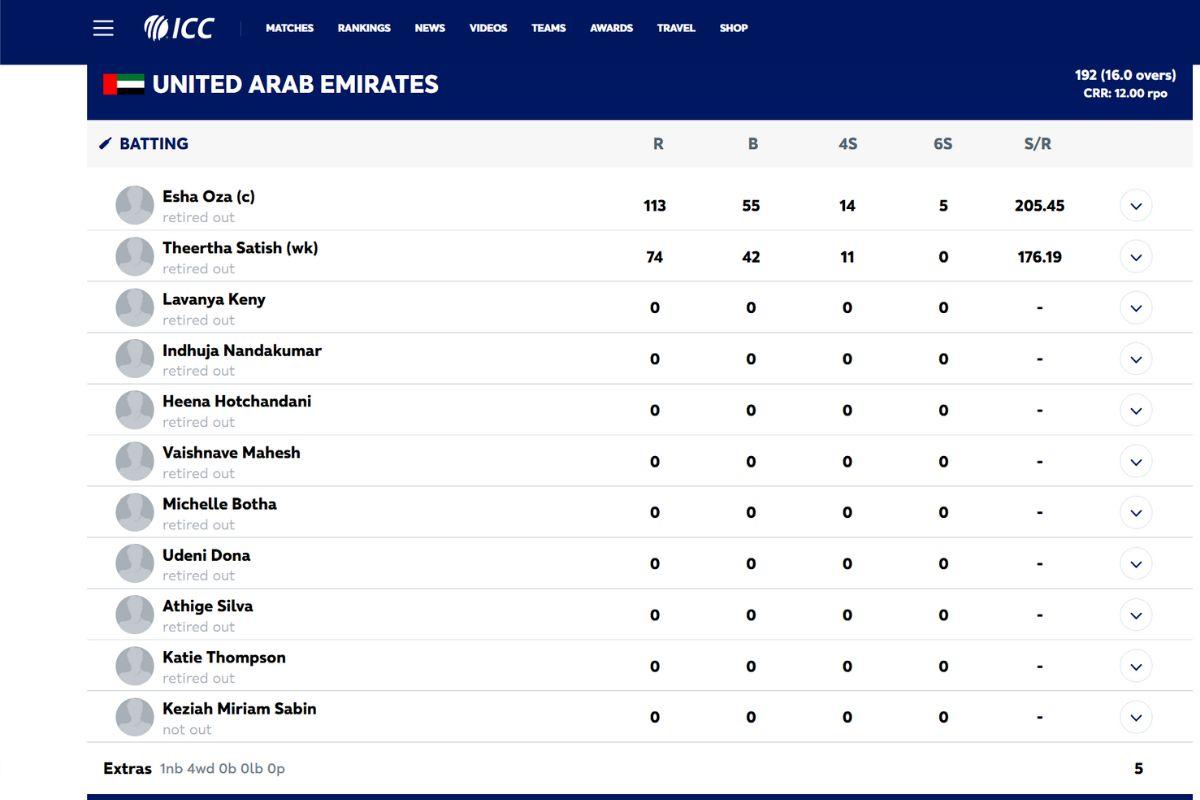Expand Esha Oza's batting details
This screenshot has width=1200, height=800.
(1136, 205)
